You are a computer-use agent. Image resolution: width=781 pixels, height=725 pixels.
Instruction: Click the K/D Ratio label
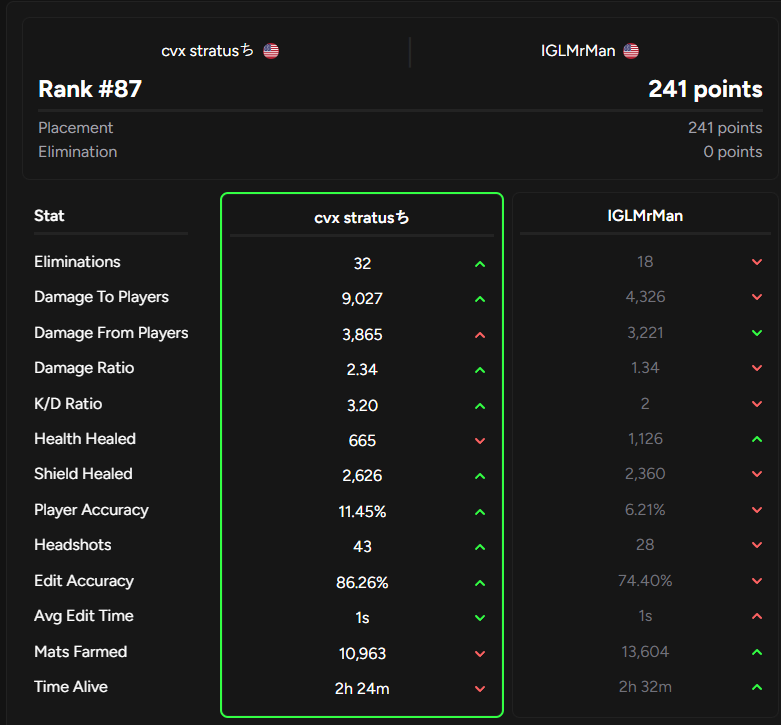pyautogui.click(x=68, y=404)
